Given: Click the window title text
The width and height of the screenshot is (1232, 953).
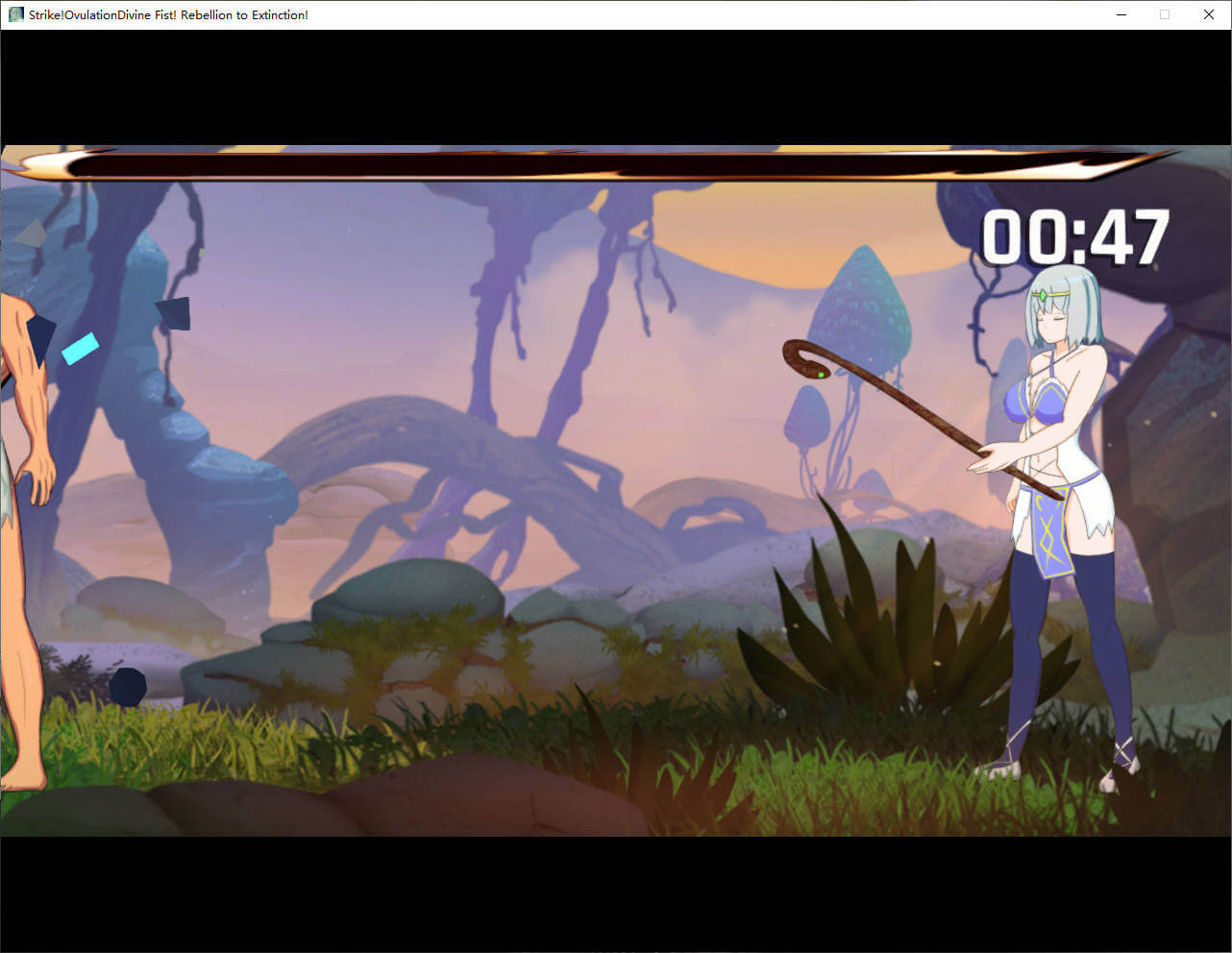Looking at the screenshot, I should click(168, 14).
